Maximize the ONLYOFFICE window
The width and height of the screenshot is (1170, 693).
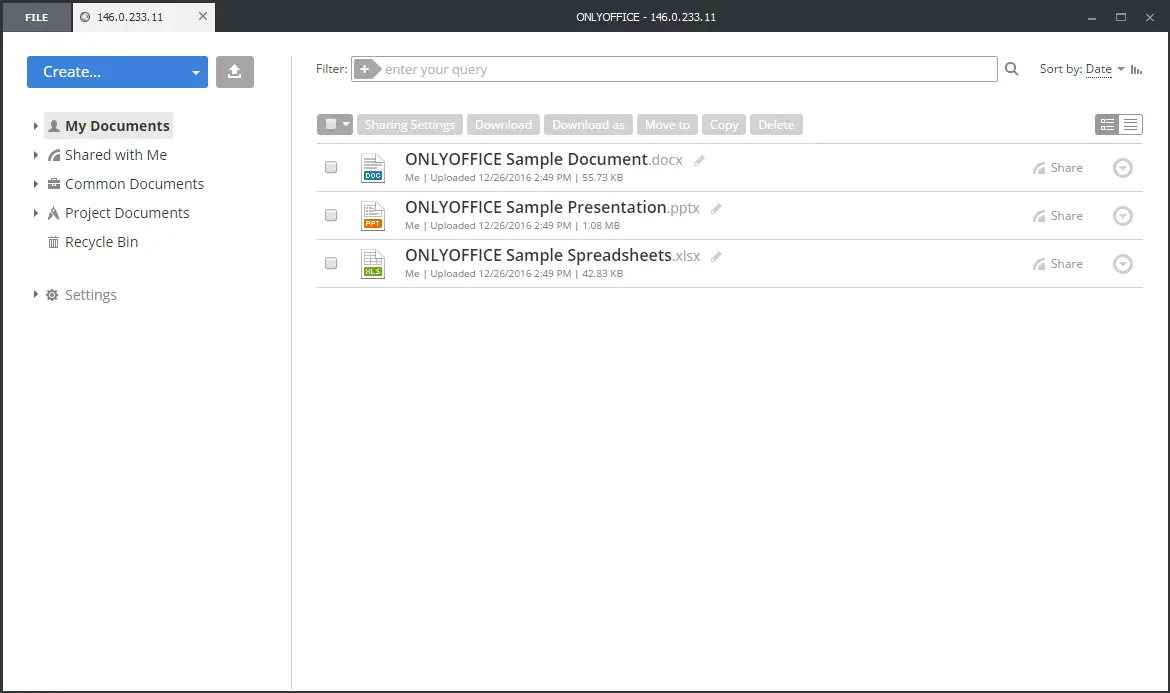(x=1120, y=16)
